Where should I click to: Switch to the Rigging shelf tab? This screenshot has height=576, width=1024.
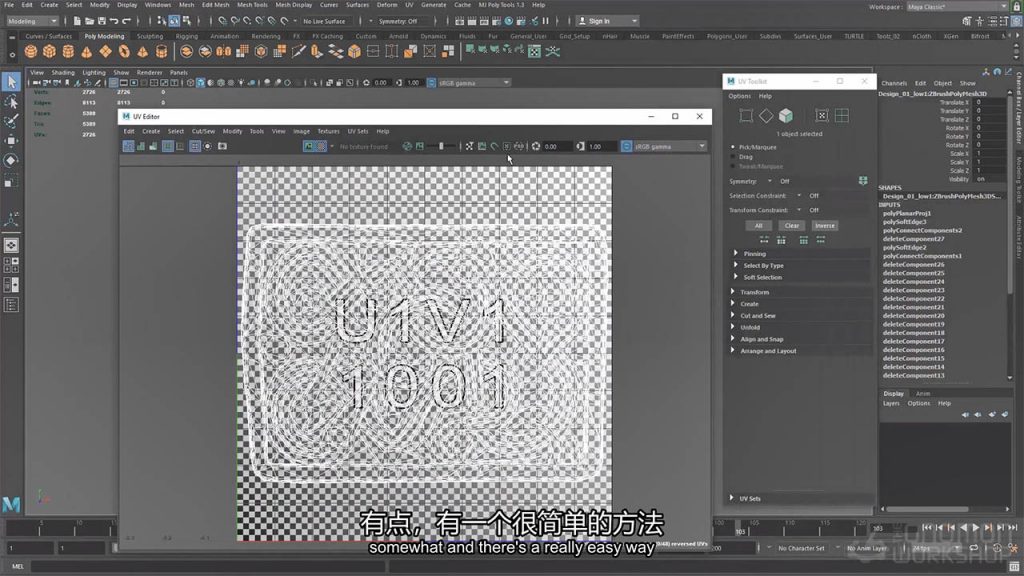click(x=186, y=37)
